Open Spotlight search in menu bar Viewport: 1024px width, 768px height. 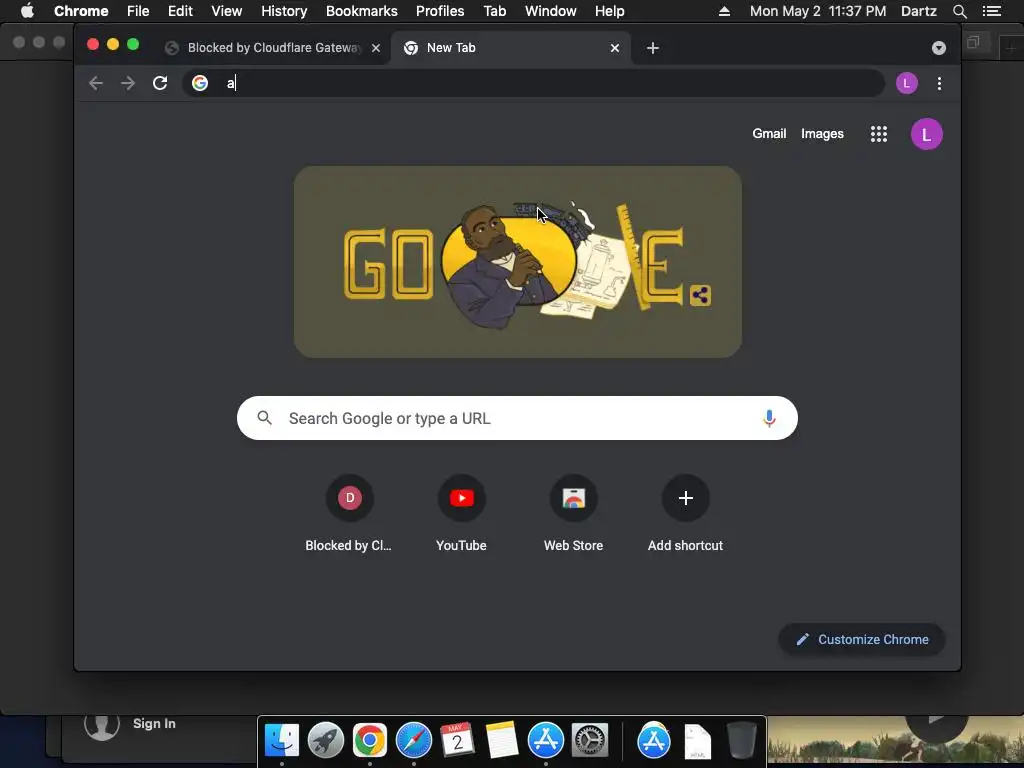coord(959,11)
